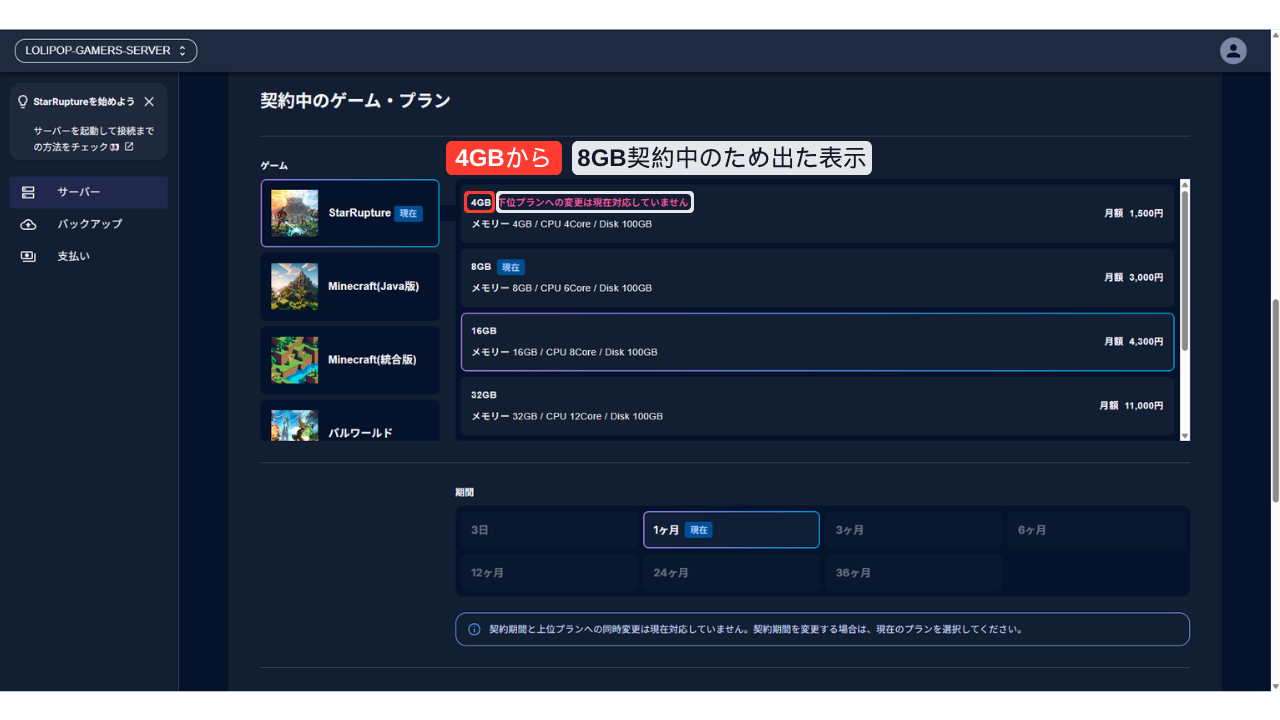Choose the Minecraft(Java版) game card
Viewport: 1280px width, 720px height.
coord(350,286)
